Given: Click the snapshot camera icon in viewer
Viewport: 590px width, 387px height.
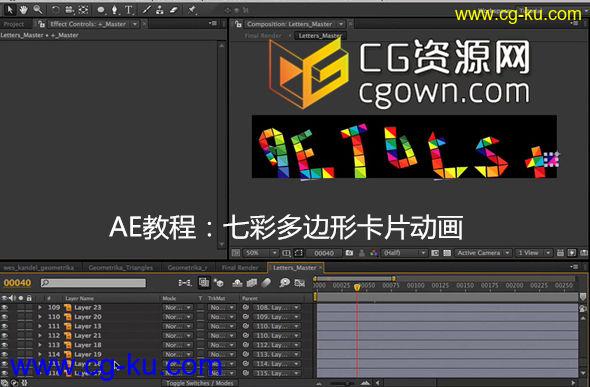Looking at the screenshot, I should (349, 253).
